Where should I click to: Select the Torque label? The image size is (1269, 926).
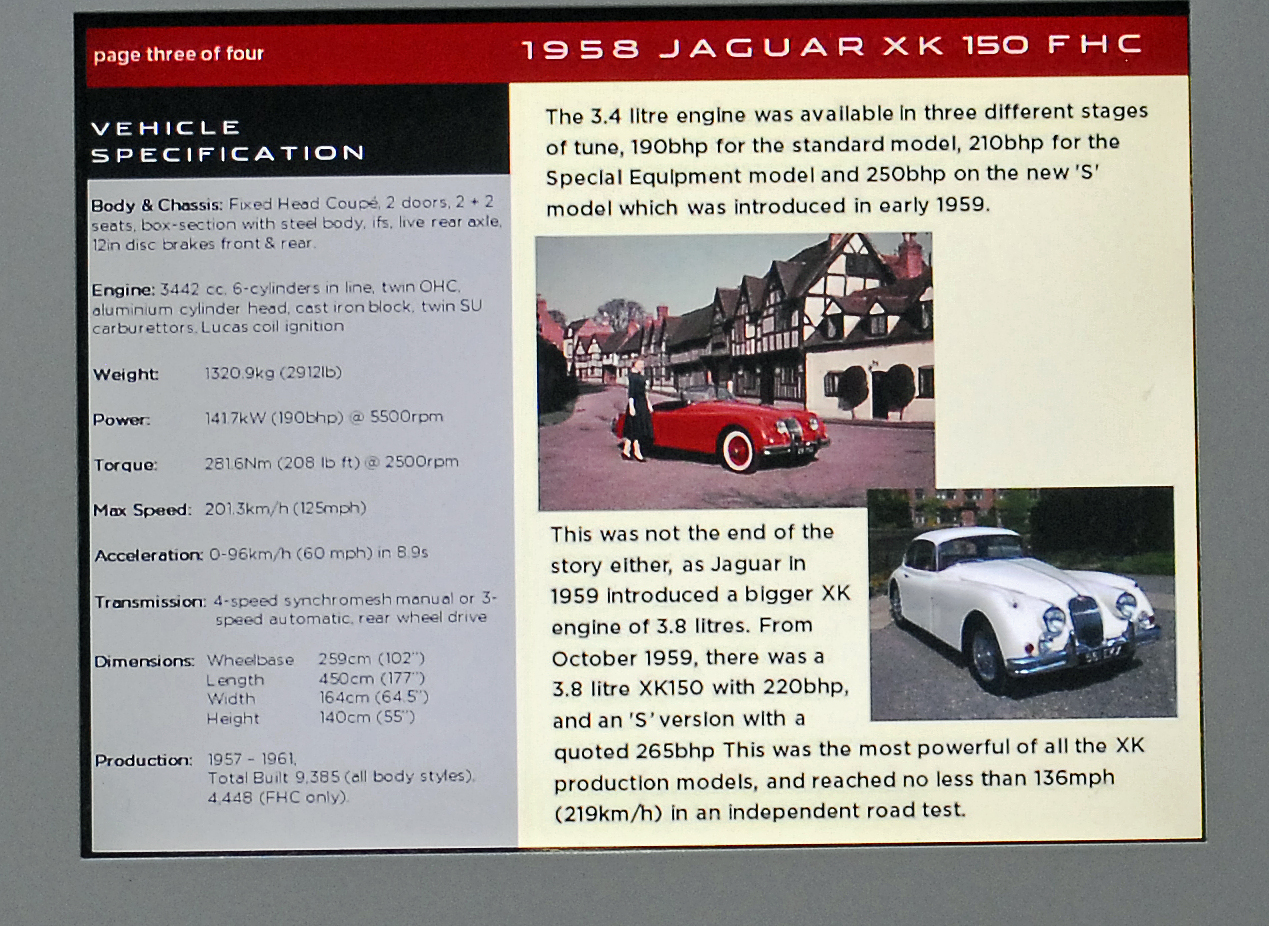pos(125,464)
